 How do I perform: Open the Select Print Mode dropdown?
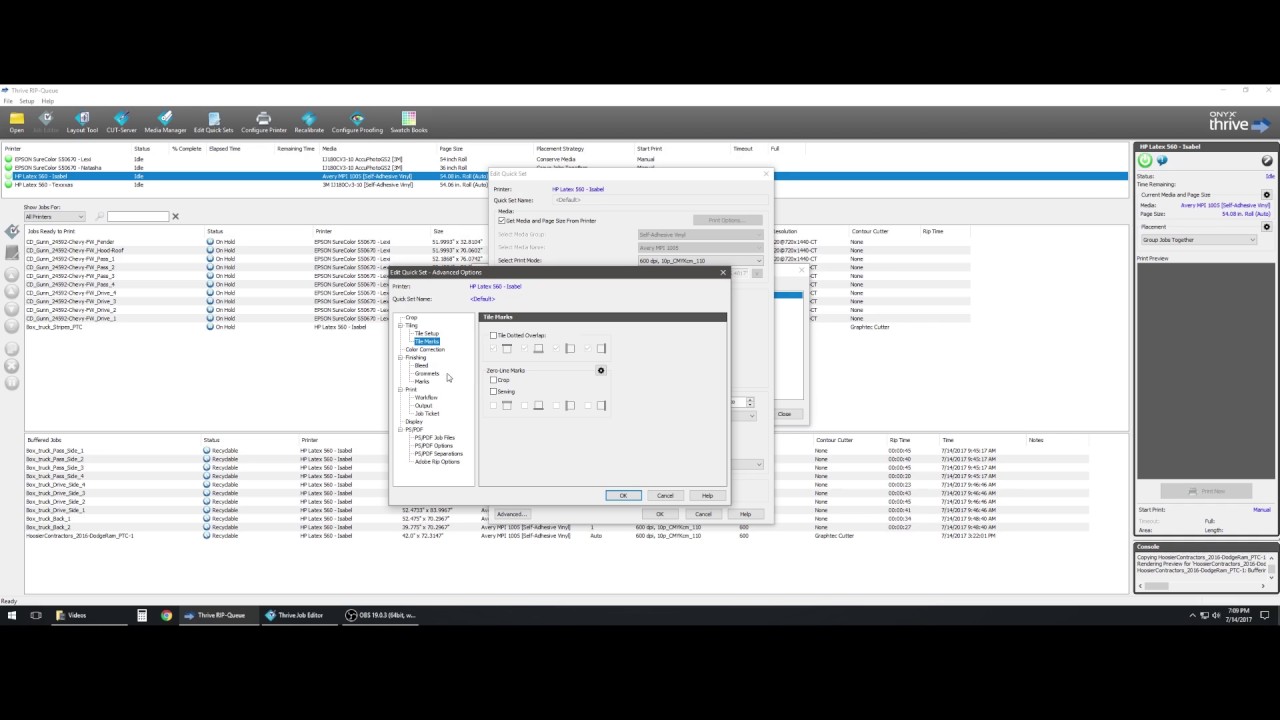(700, 261)
